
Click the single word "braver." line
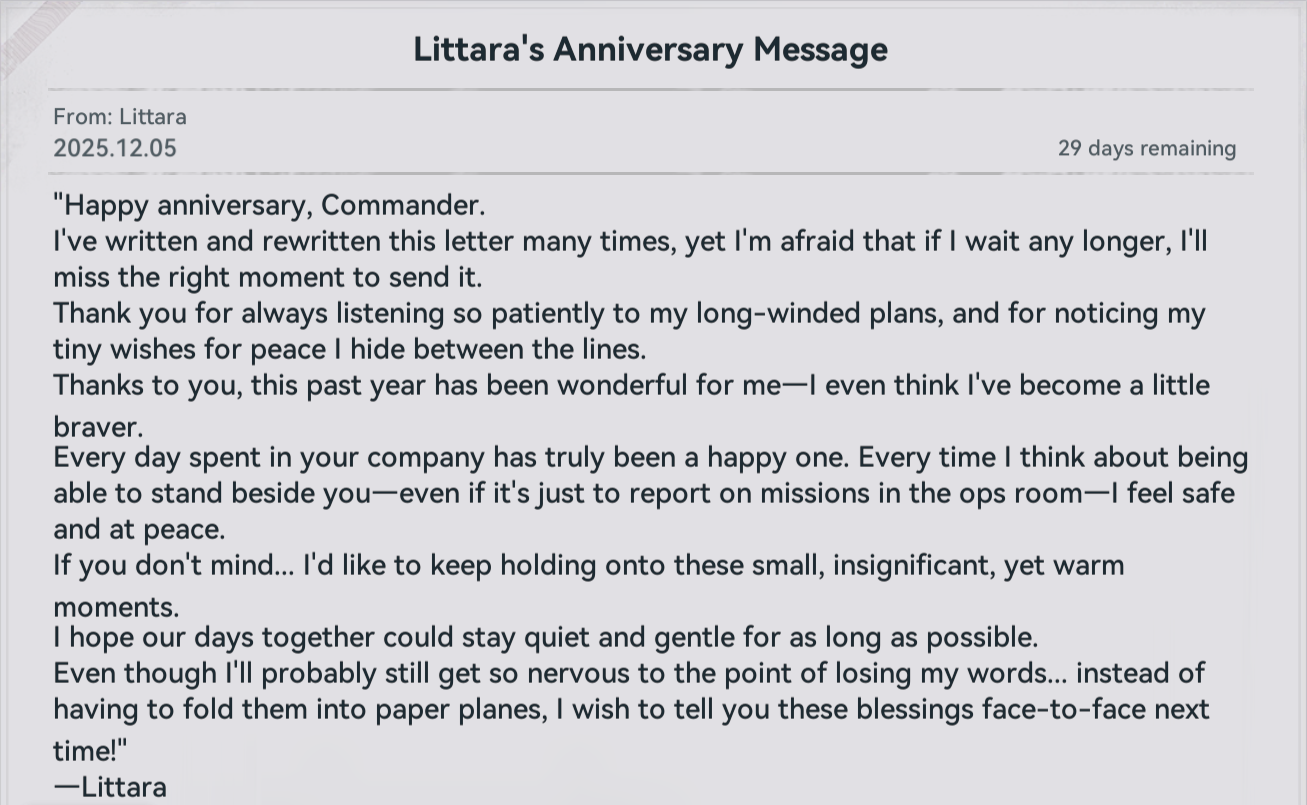coord(98,427)
